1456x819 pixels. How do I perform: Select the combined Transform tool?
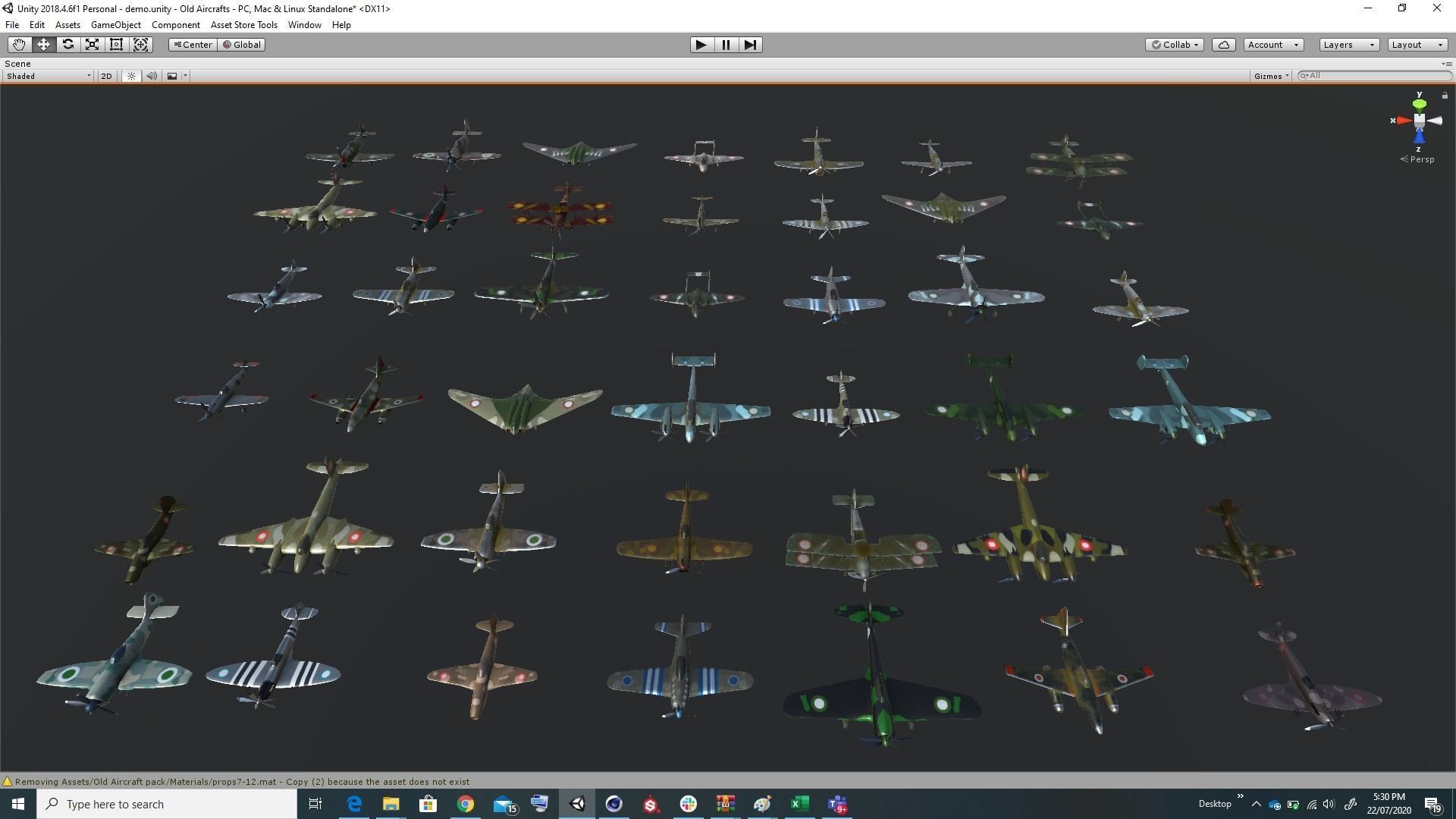coord(141,45)
